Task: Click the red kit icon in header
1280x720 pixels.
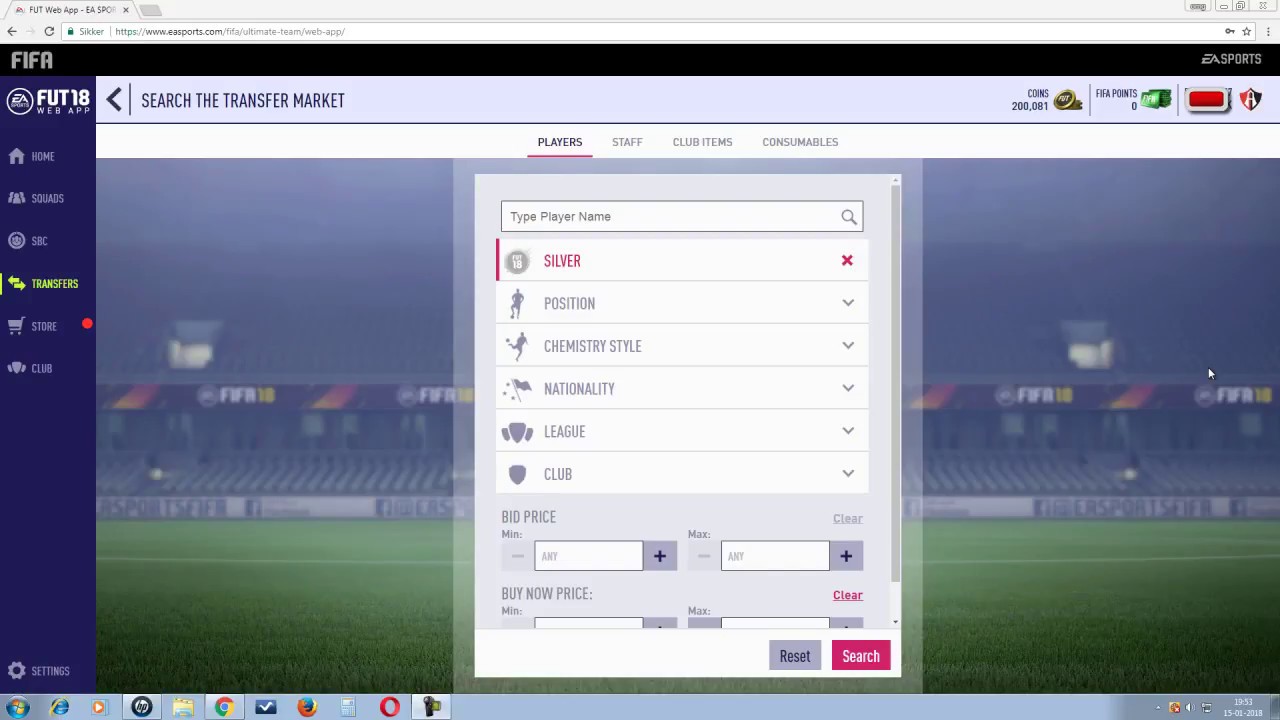Action: pyautogui.click(x=1207, y=100)
